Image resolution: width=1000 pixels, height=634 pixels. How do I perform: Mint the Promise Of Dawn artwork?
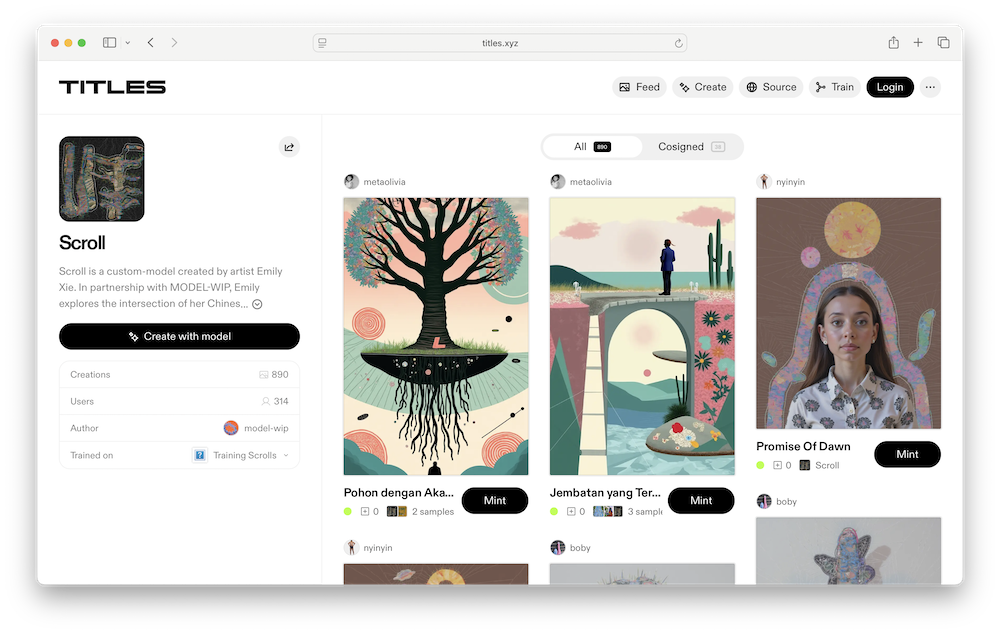pyautogui.click(x=907, y=454)
